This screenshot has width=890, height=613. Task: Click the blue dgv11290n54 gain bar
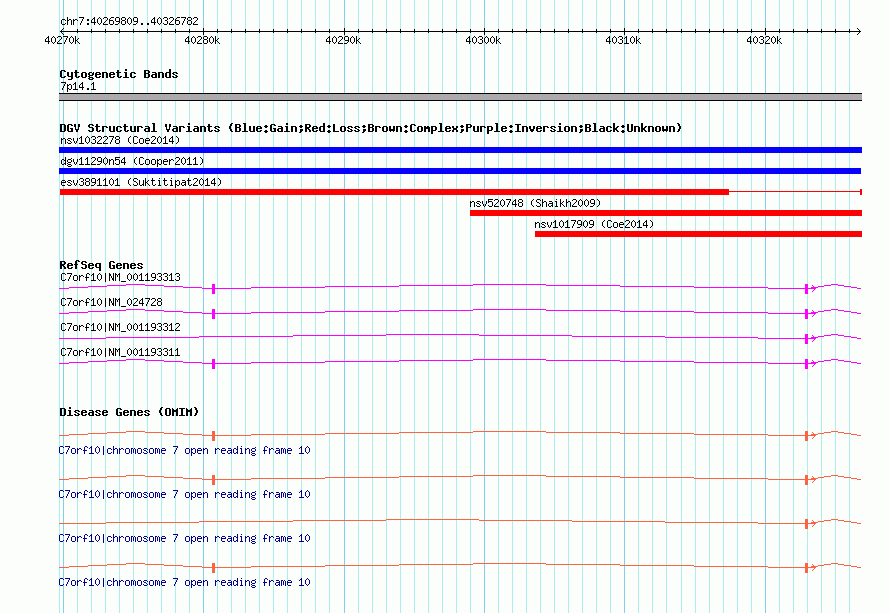460,171
